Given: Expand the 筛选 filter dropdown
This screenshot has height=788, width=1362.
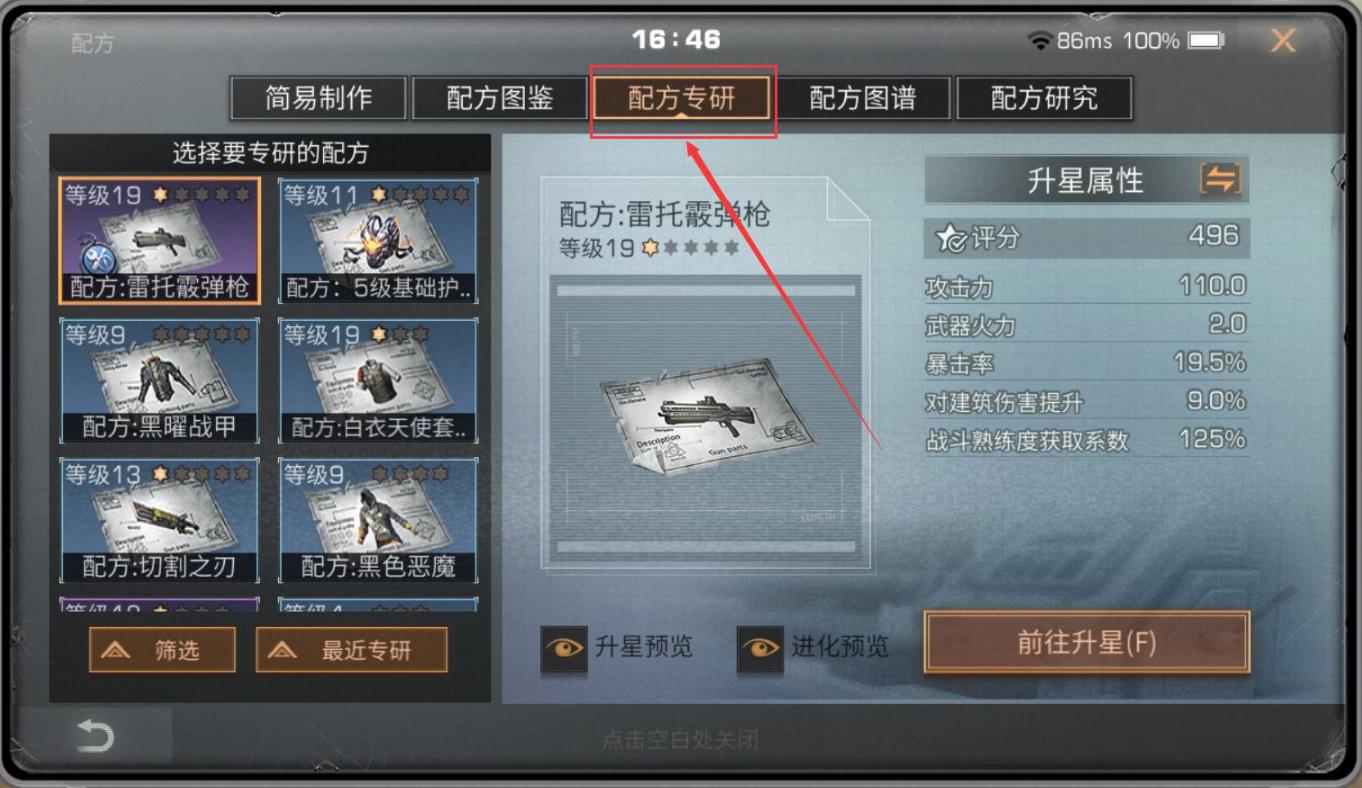Looking at the screenshot, I should (162, 650).
